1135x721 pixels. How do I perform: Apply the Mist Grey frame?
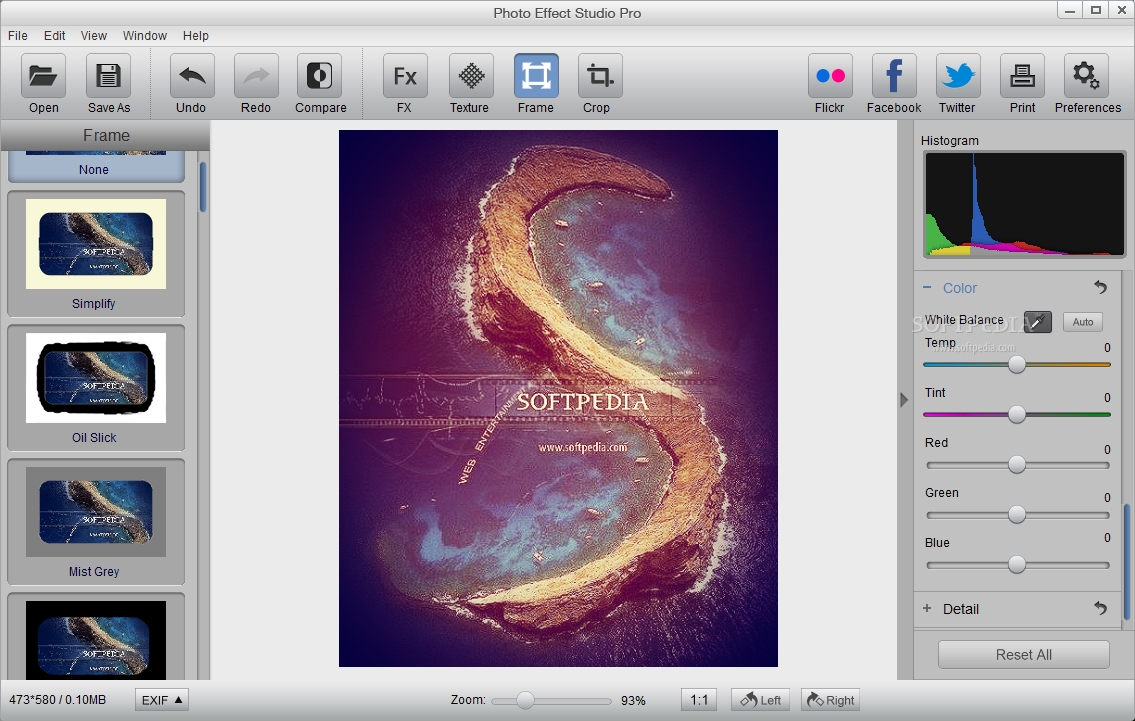click(x=96, y=521)
